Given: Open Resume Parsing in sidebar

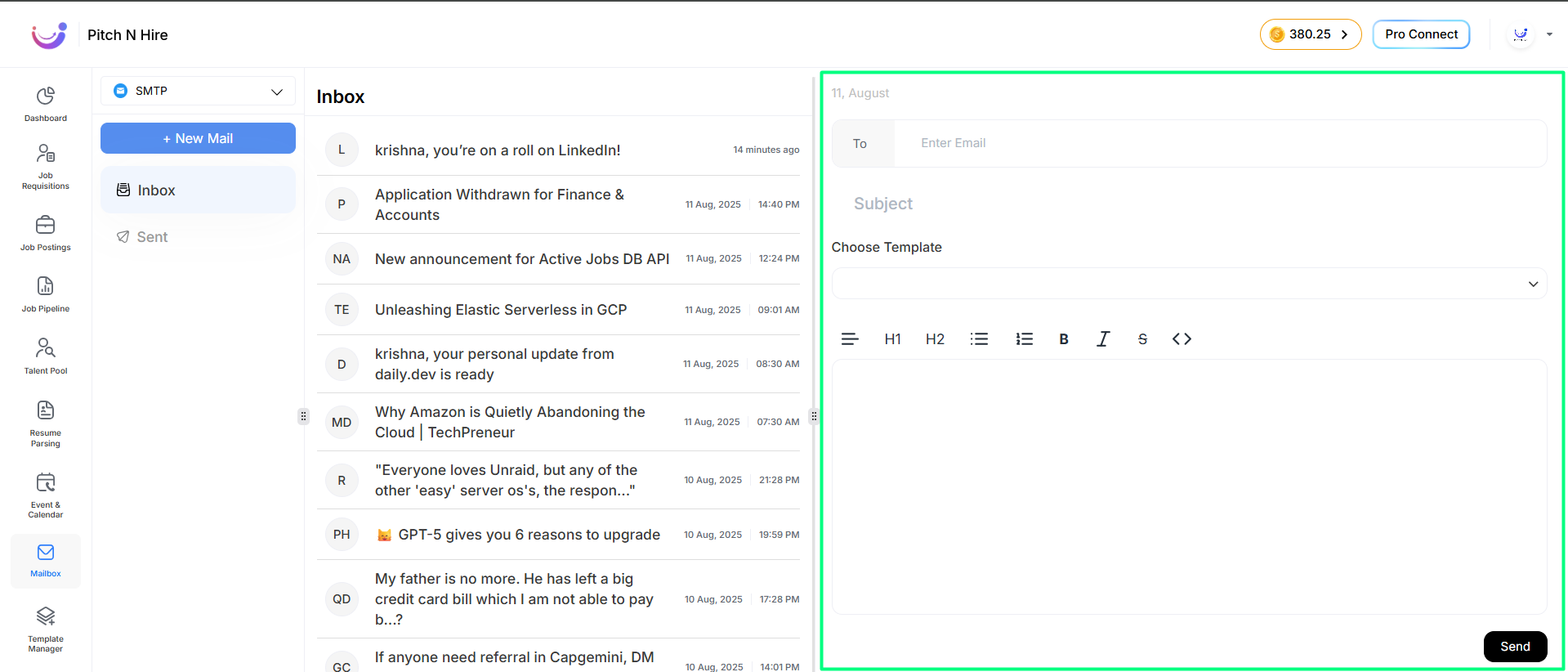Looking at the screenshot, I should 46,423.
